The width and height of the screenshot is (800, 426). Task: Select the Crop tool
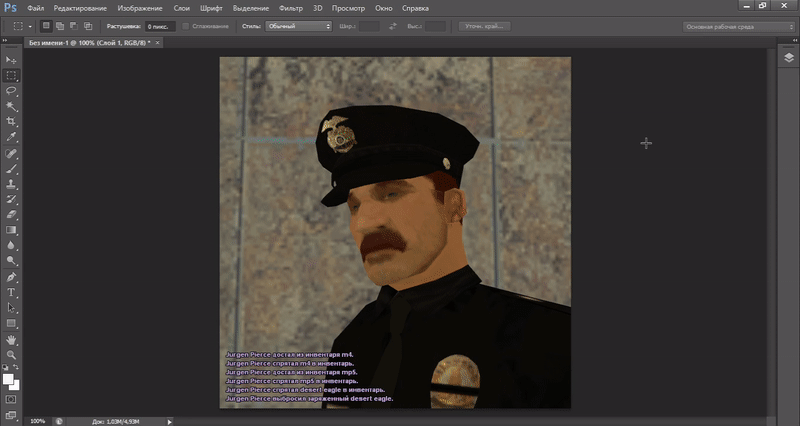(11, 121)
